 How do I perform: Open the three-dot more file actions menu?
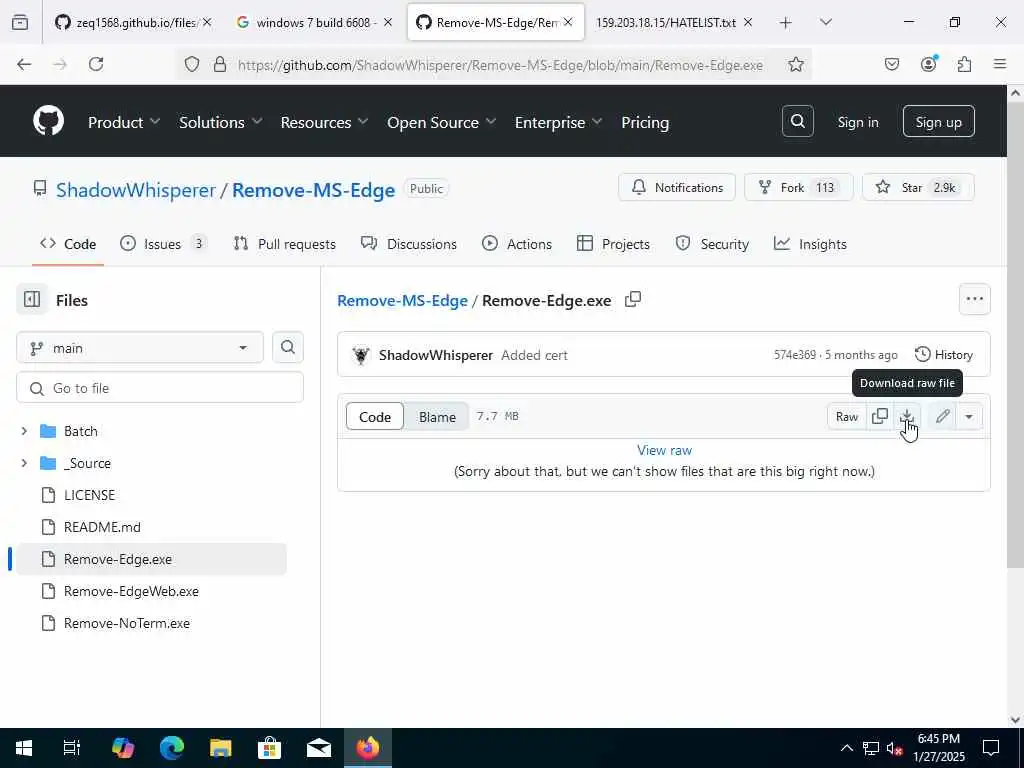[974, 299]
